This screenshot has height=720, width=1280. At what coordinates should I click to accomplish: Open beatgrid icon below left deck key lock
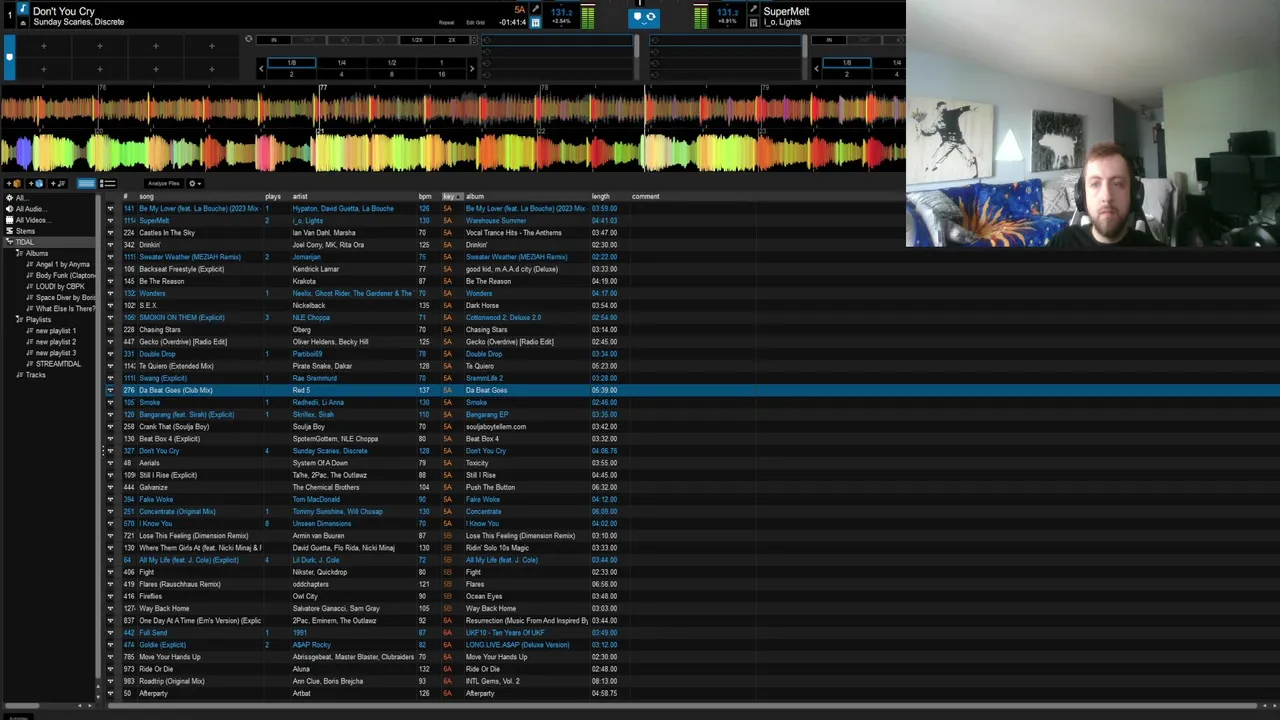point(536,22)
